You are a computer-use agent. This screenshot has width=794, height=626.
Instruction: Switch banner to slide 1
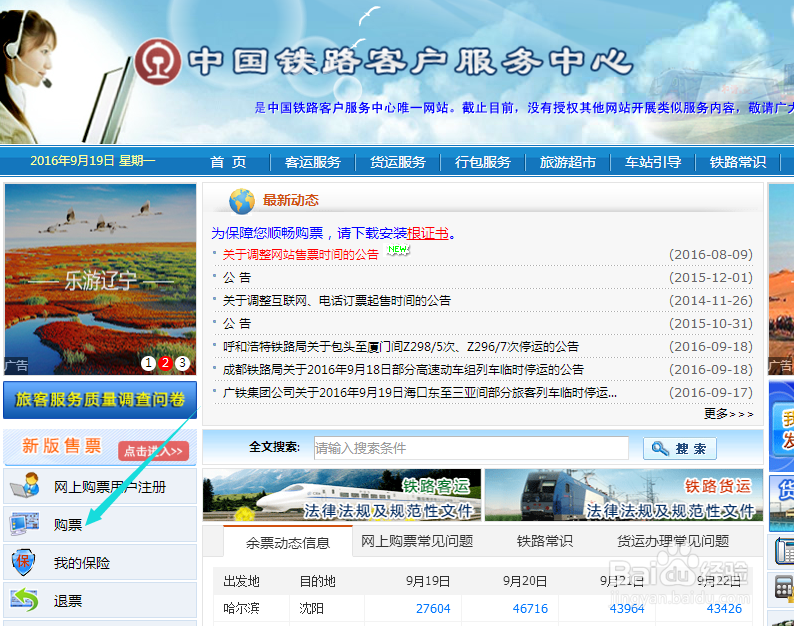point(148,363)
